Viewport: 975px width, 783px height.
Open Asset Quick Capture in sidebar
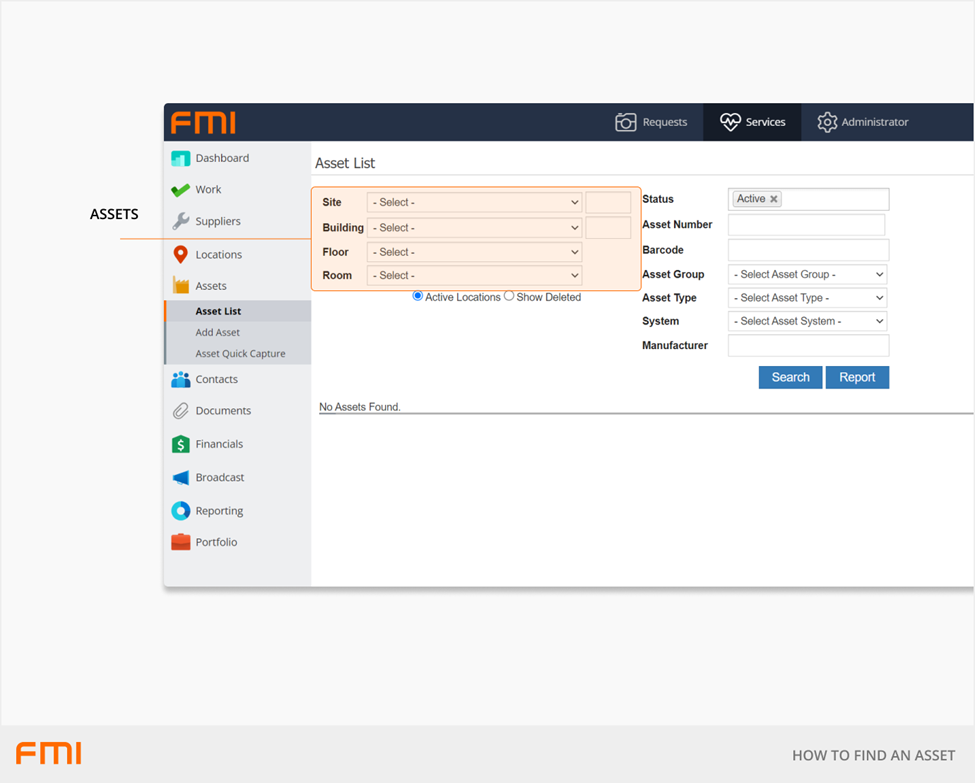tap(240, 354)
